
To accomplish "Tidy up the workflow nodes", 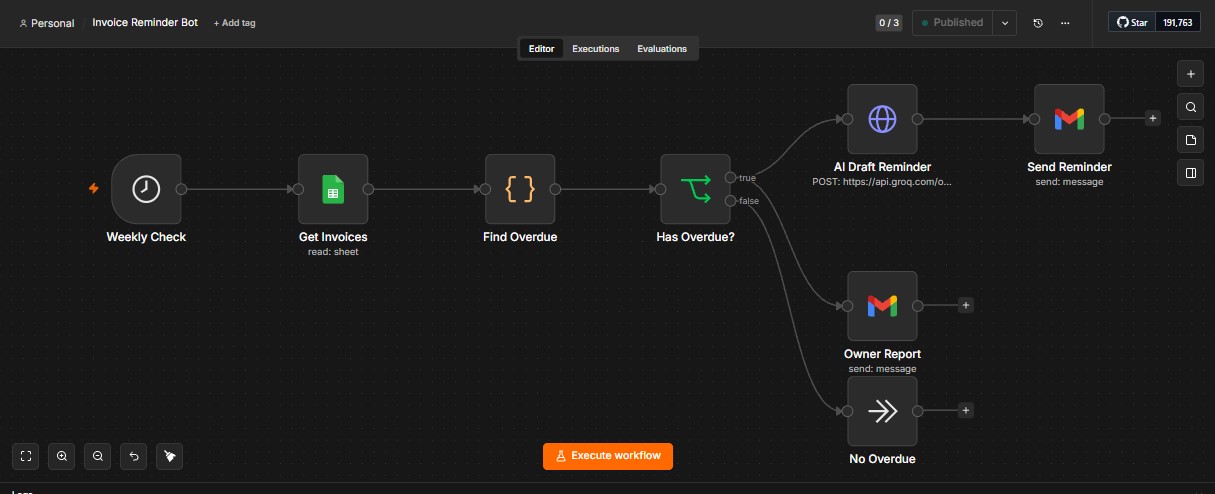I will [x=170, y=456].
